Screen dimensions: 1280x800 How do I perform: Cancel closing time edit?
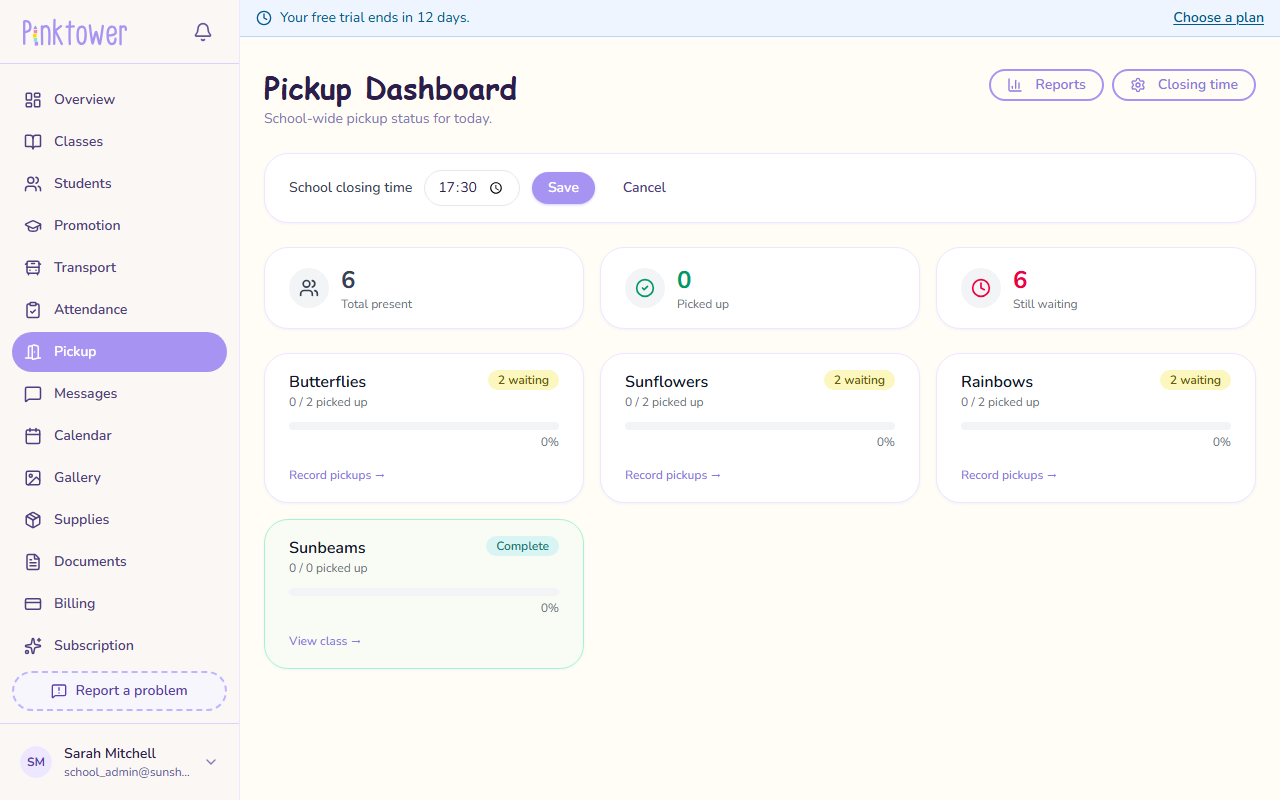click(644, 188)
